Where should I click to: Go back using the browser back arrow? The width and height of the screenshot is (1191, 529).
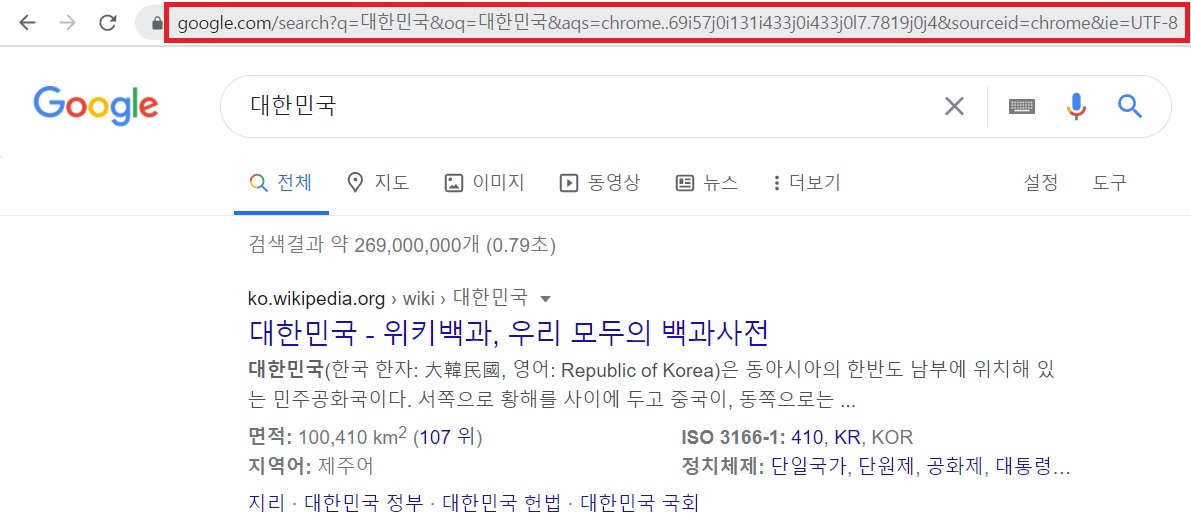pos(27,23)
